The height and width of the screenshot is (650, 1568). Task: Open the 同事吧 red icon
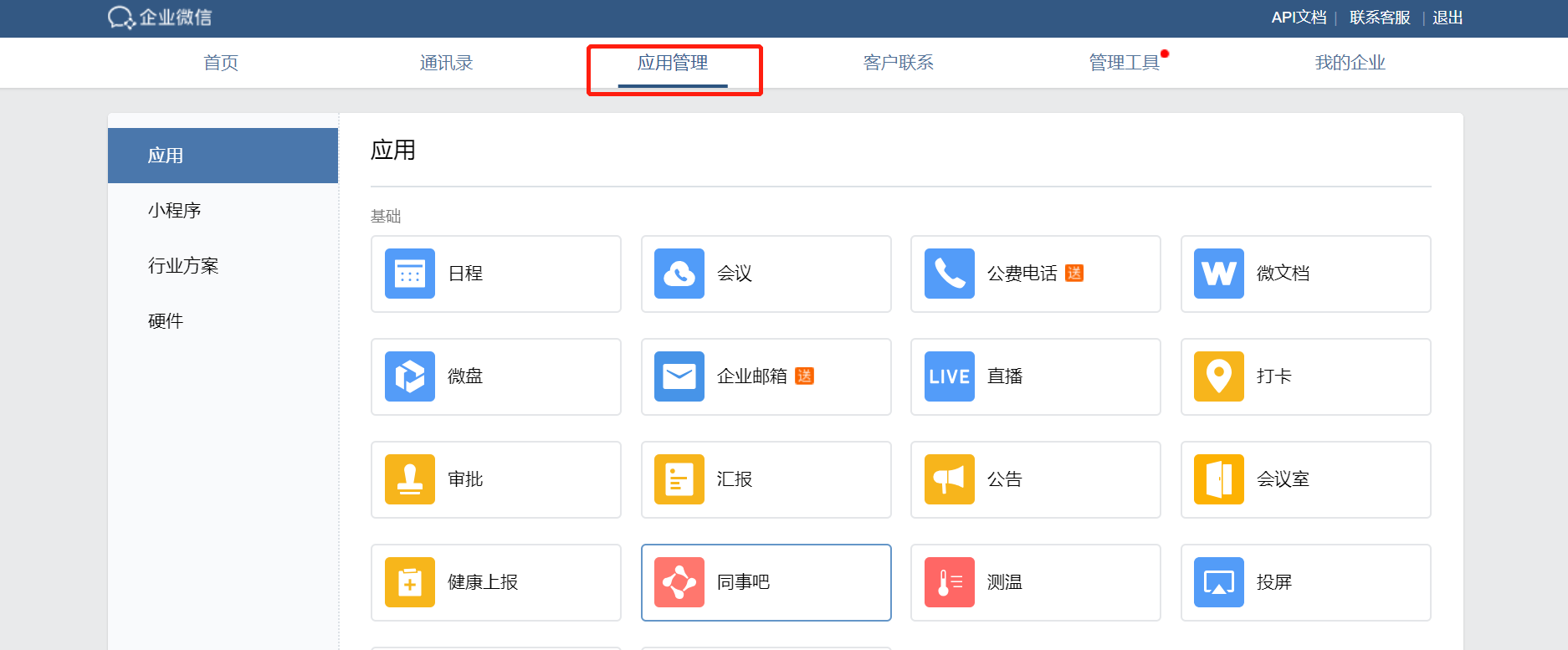point(679,582)
